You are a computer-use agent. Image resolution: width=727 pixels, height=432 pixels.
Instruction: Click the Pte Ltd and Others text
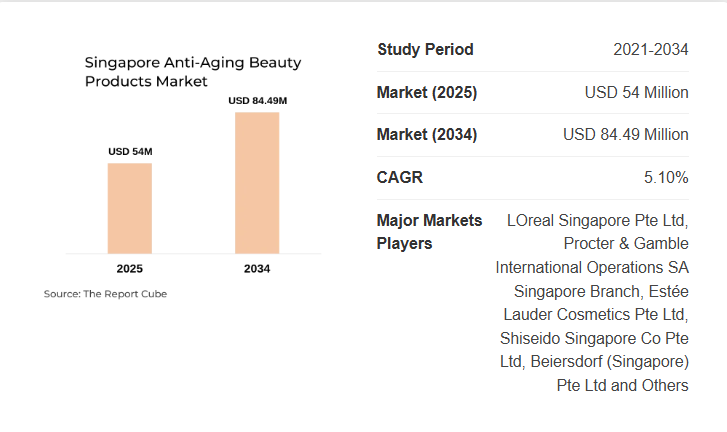pyautogui.click(x=622, y=385)
